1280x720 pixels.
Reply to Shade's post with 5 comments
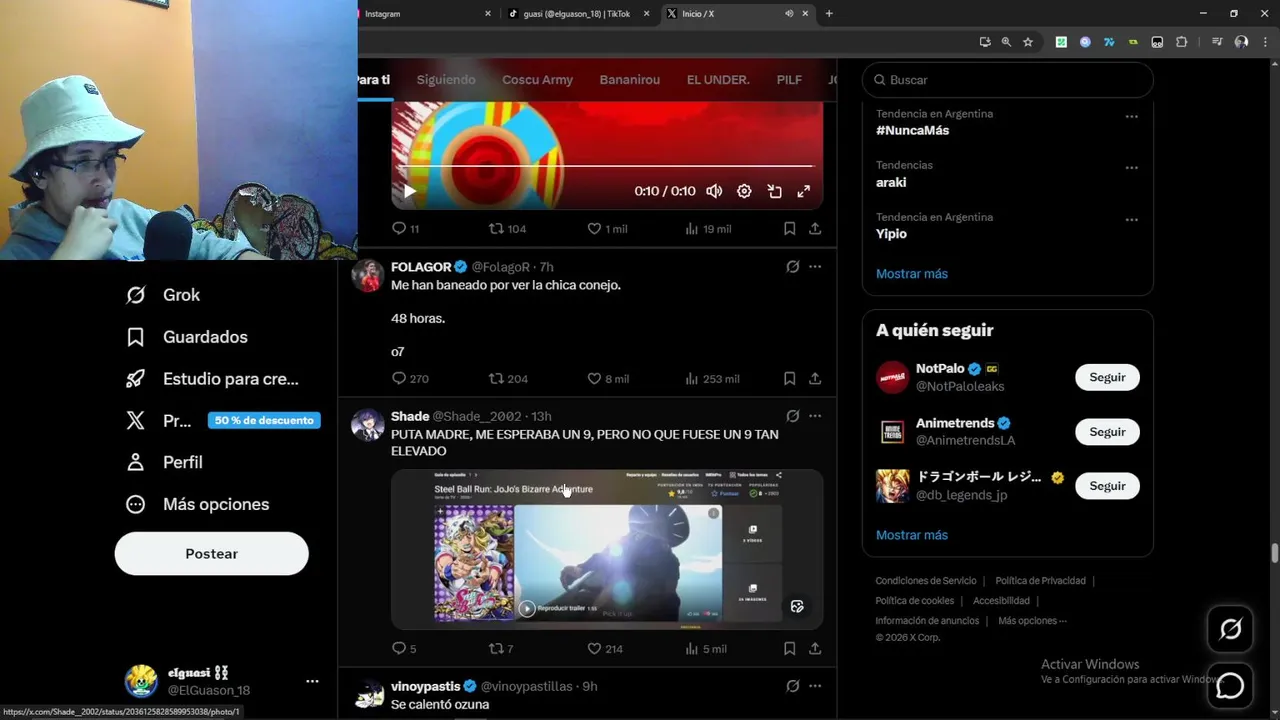click(x=404, y=649)
